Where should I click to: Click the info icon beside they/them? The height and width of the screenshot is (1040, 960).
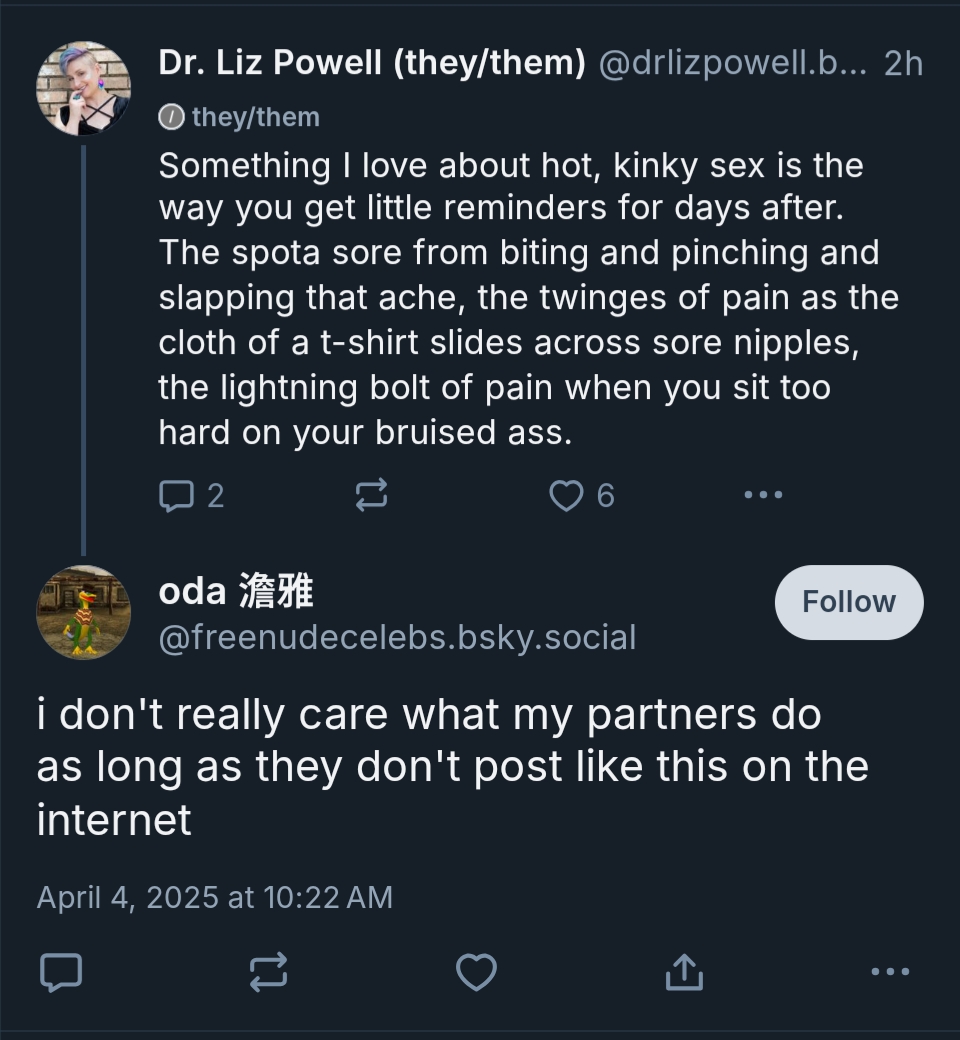coord(172,117)
